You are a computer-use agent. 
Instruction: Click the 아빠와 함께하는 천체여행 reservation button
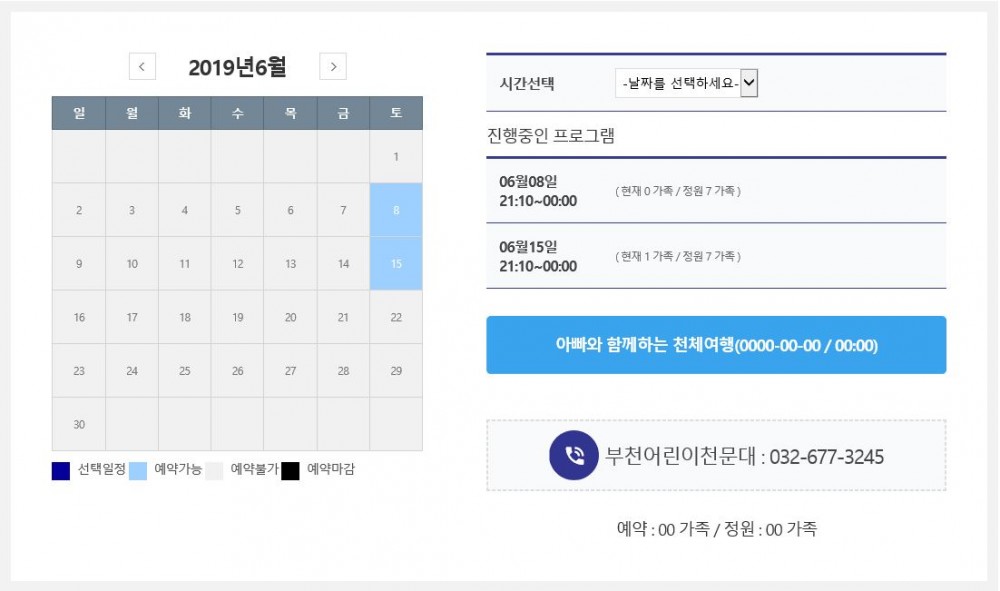point(716,344)
